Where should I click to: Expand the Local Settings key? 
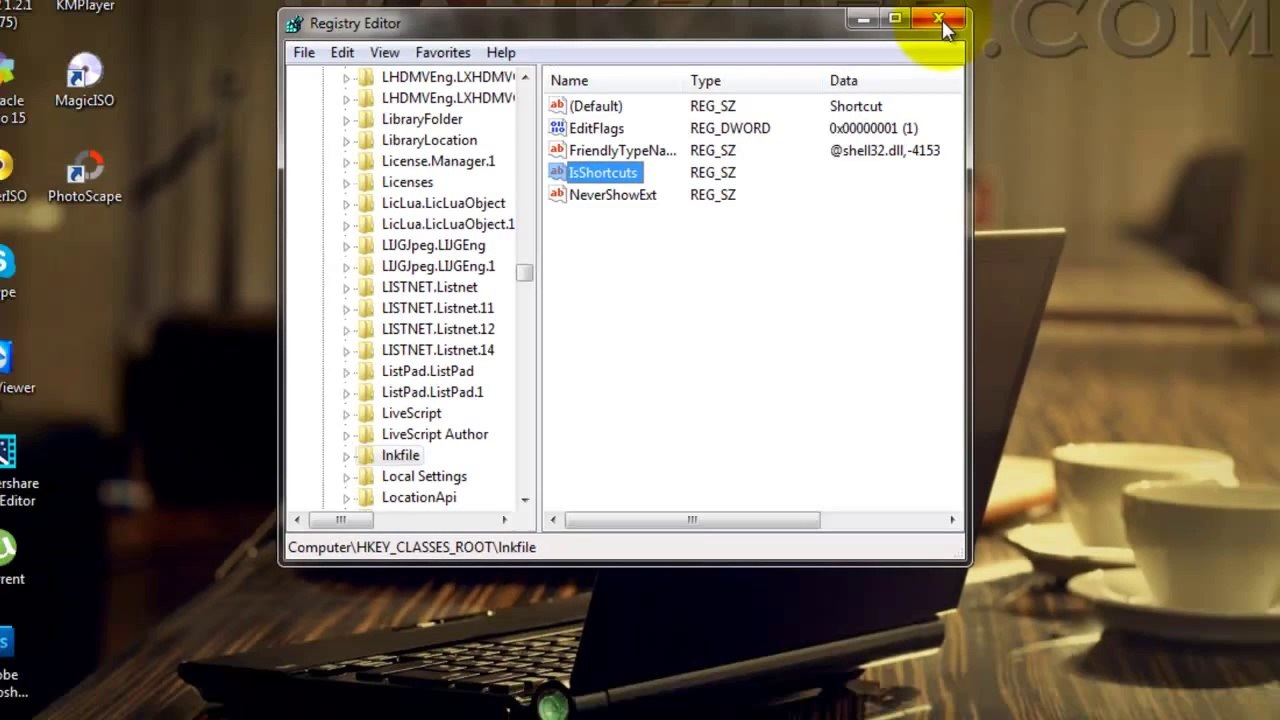point(347,477)
